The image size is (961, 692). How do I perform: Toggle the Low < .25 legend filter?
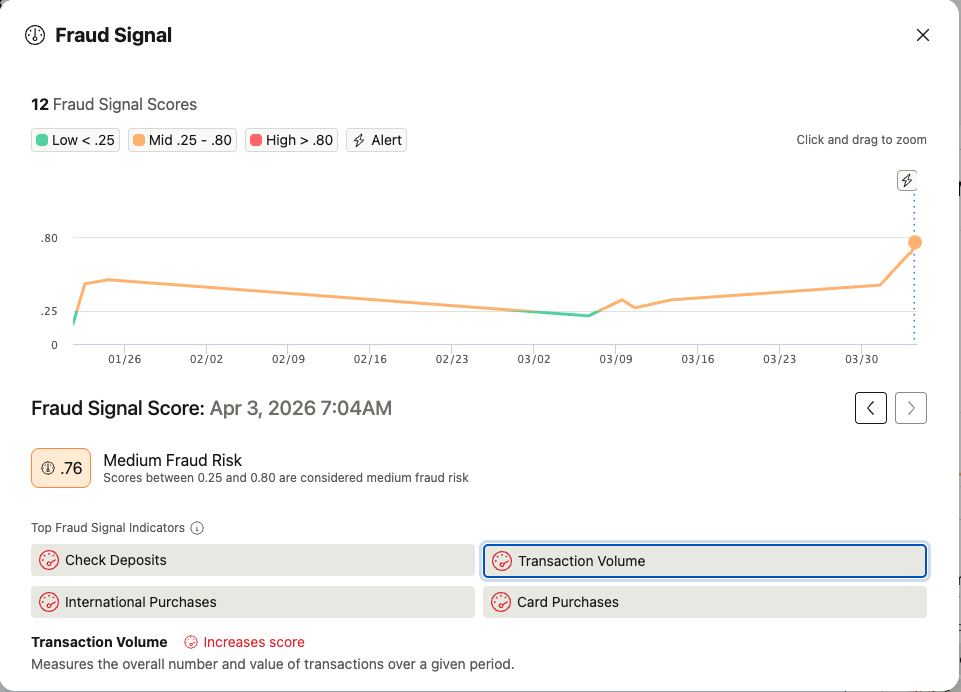[x=75, y=140]
